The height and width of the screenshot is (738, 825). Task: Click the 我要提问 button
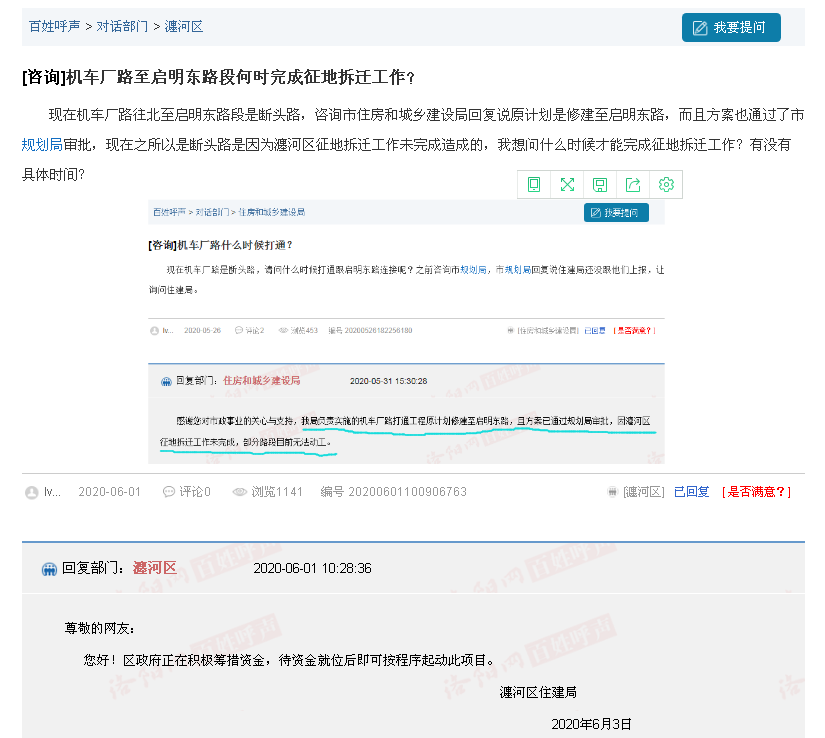coord(731,27)
